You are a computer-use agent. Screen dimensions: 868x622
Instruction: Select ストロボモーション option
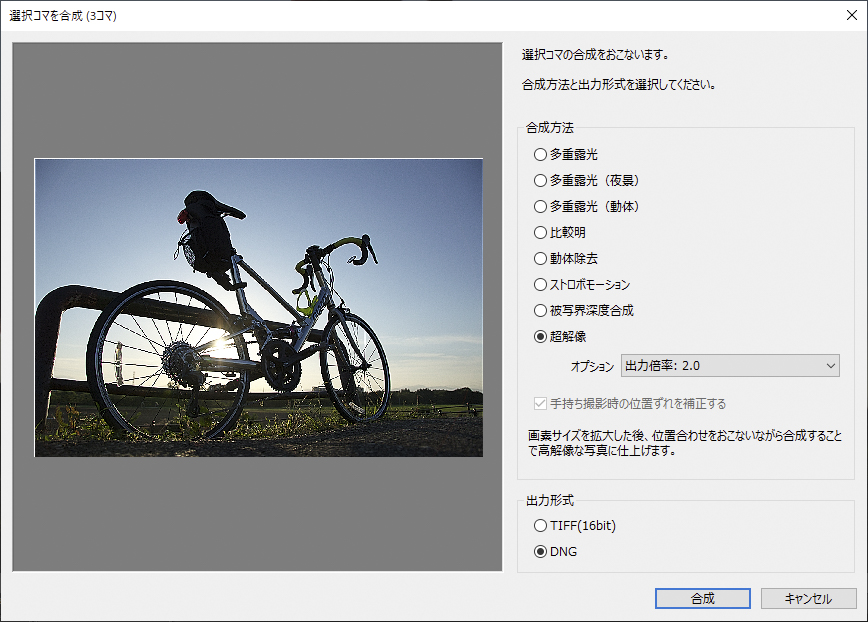click(582, 284)
